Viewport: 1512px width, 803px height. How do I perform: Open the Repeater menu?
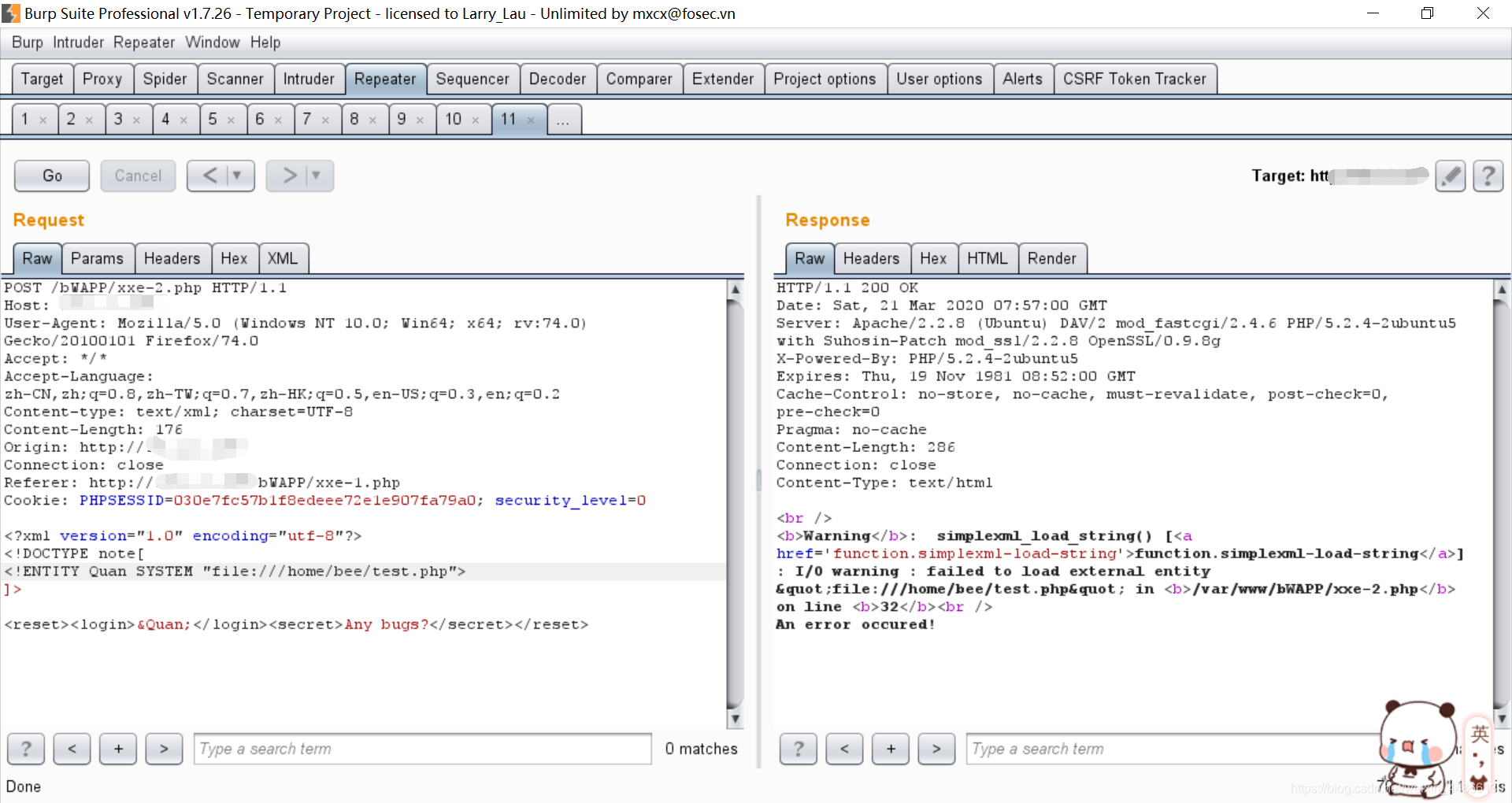tap(144, 43)
